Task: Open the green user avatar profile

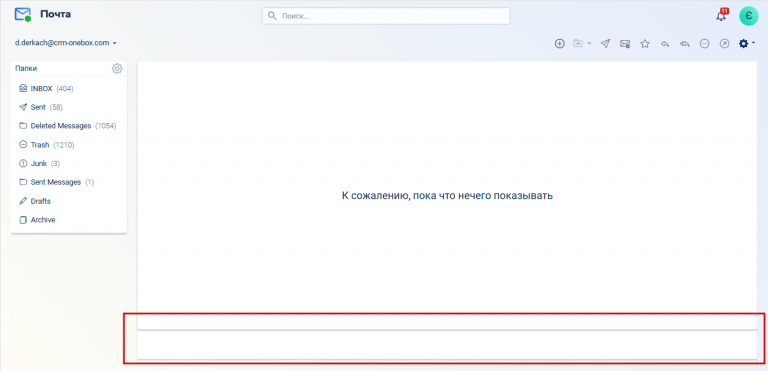Action: pyautogui.click(x=748, y=16)
